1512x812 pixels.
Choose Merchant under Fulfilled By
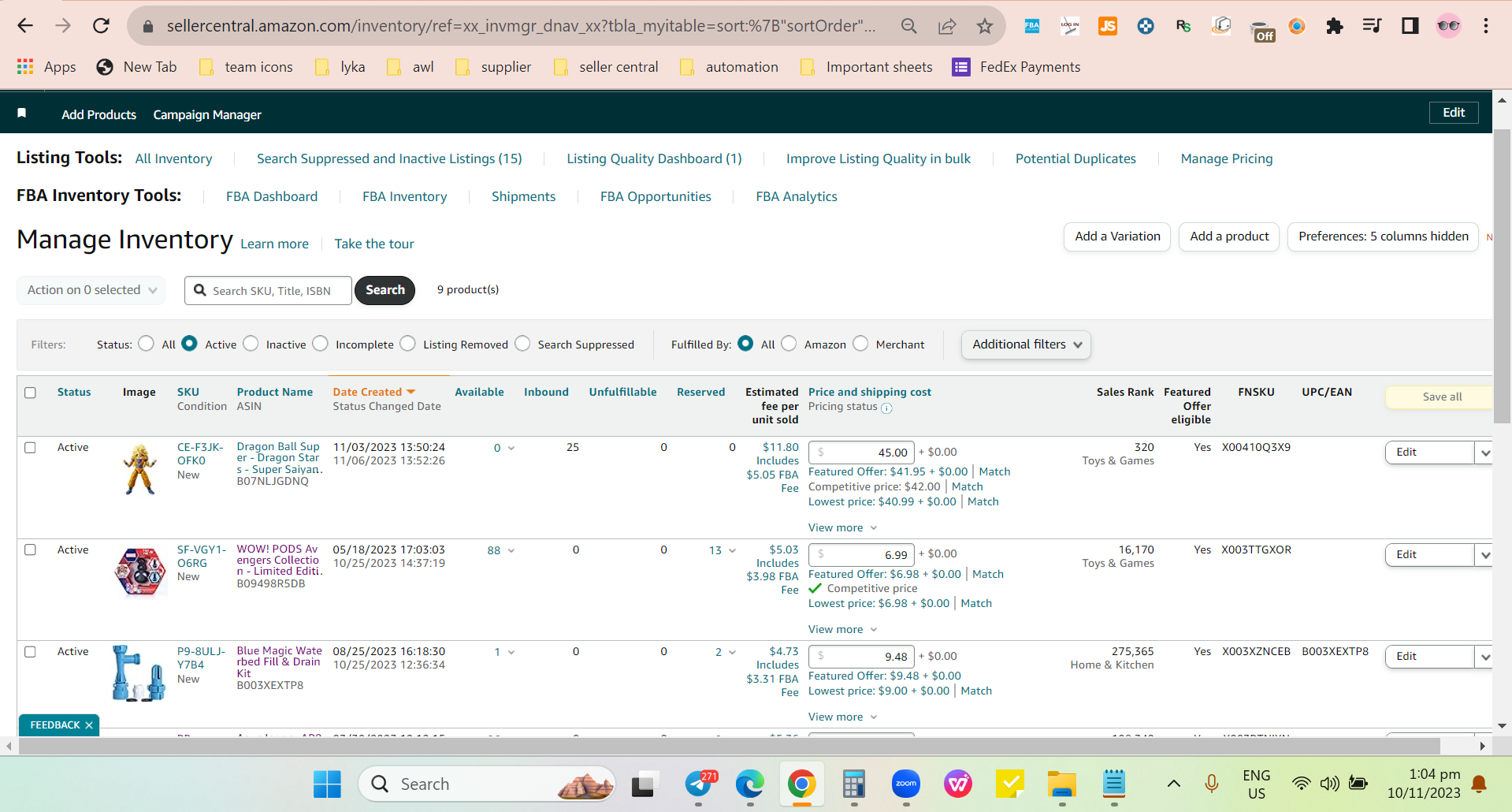[860, 344]
